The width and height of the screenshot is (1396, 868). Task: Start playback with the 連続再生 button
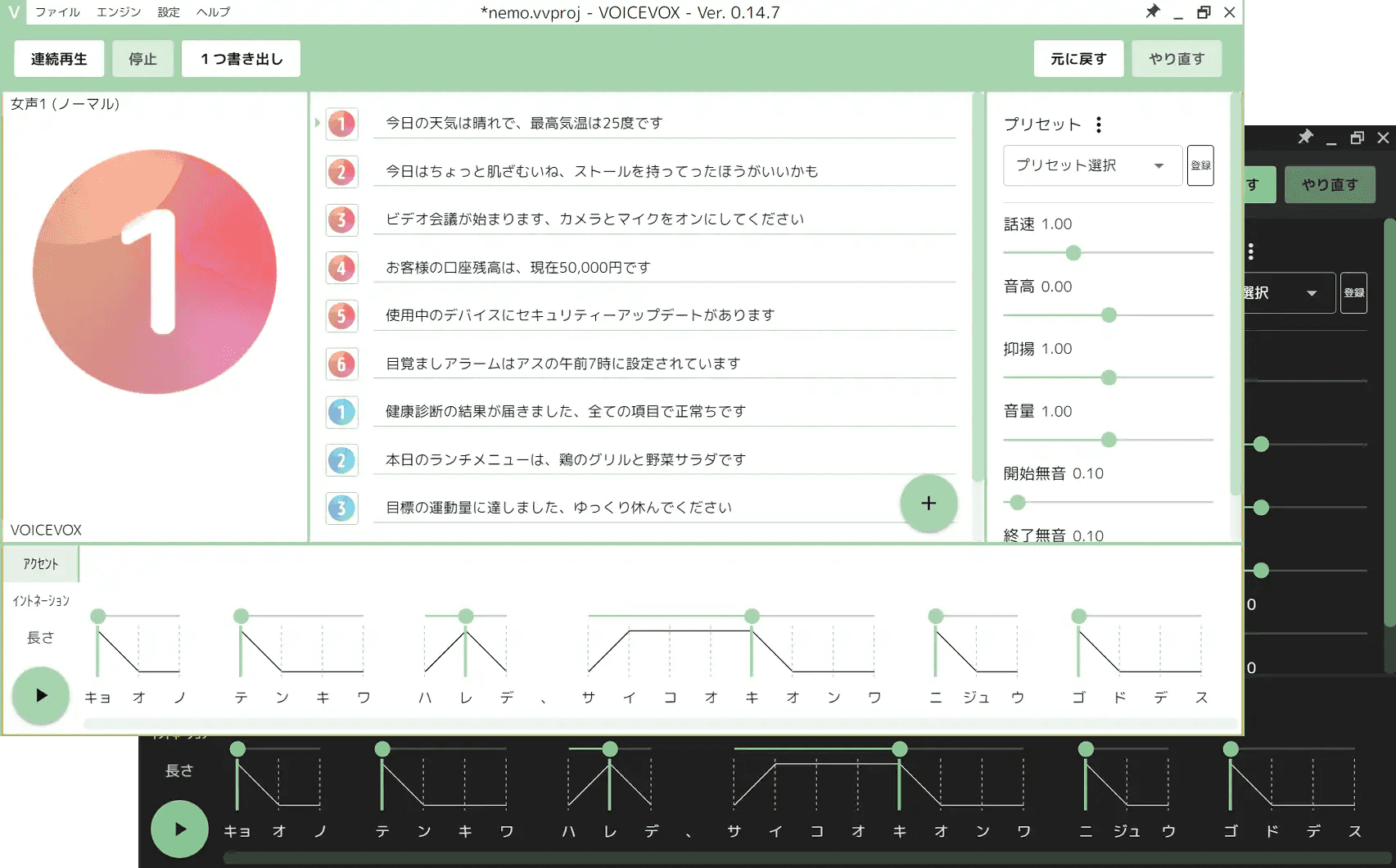click(57, 58)
